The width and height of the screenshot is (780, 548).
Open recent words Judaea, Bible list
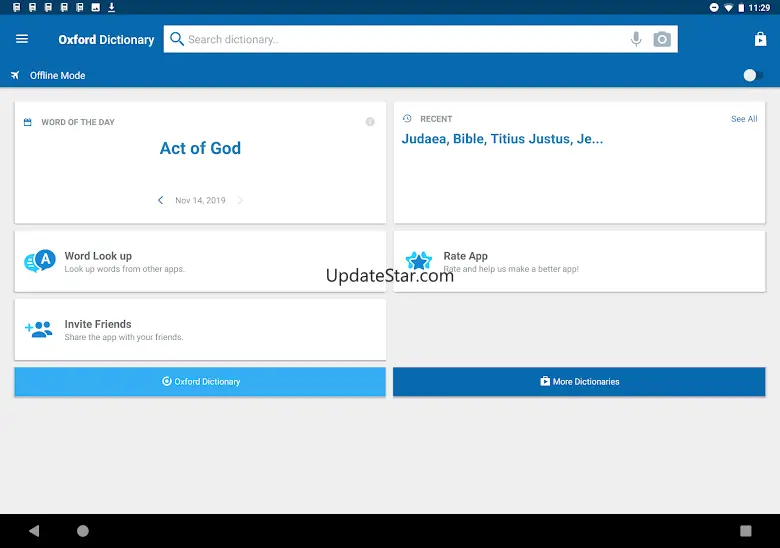[502, 139]
